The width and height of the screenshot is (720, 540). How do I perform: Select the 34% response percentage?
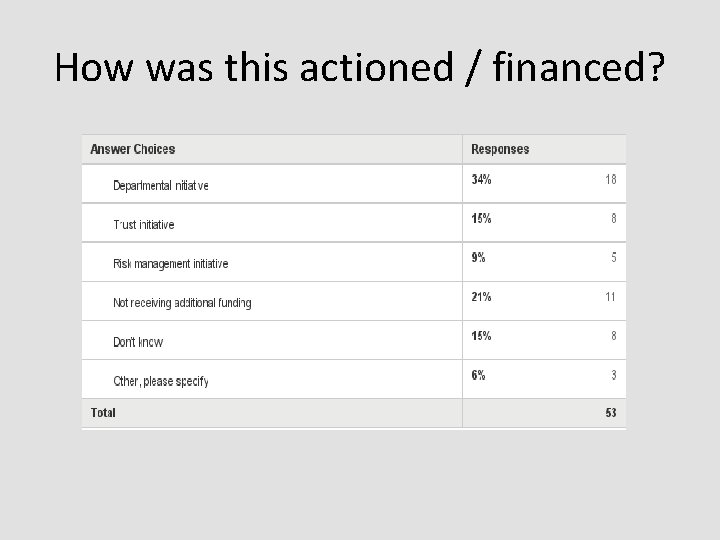click(482, 179)
